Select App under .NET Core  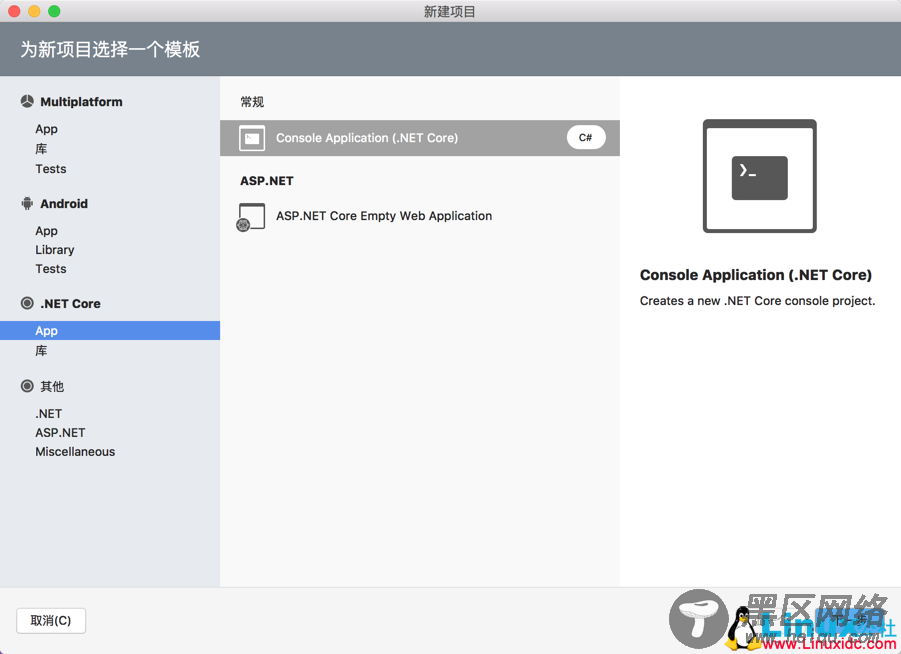(110, 330)
